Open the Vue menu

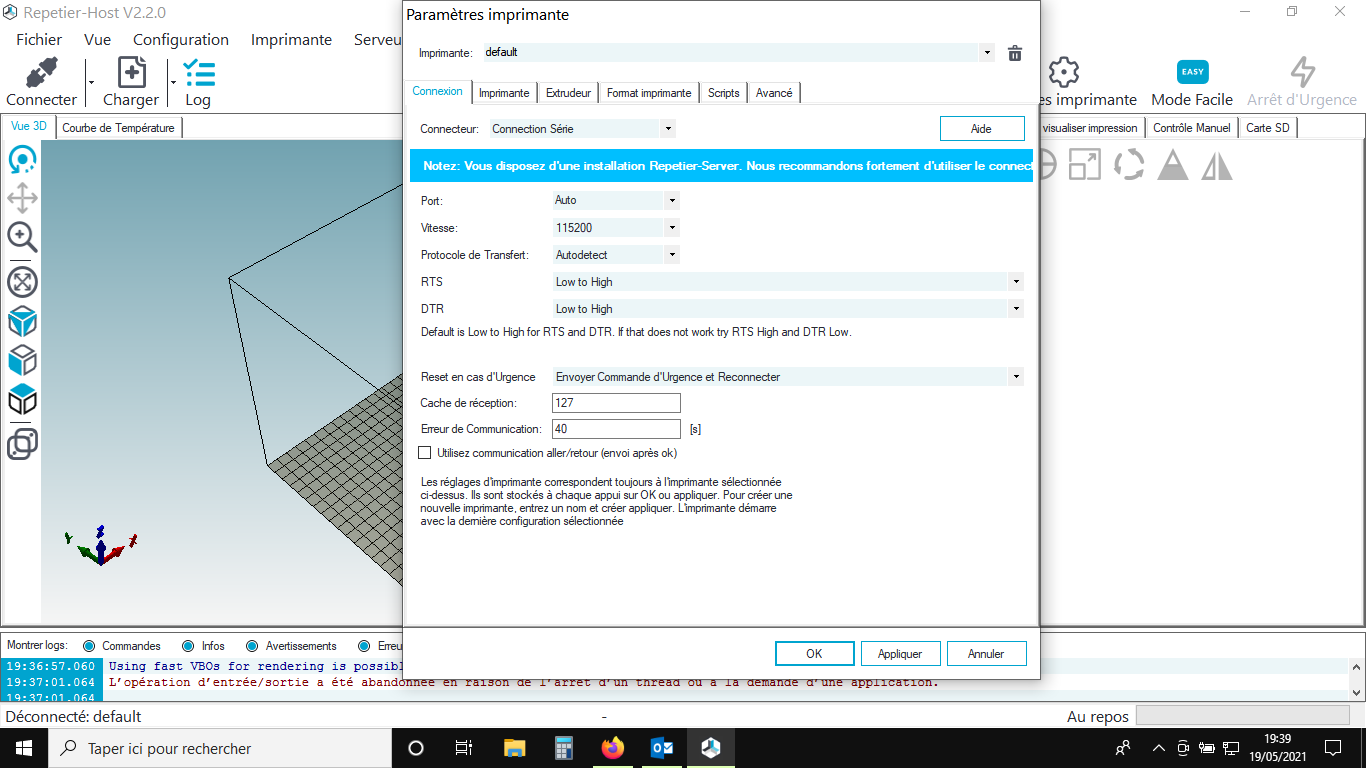tap(98, 40)
